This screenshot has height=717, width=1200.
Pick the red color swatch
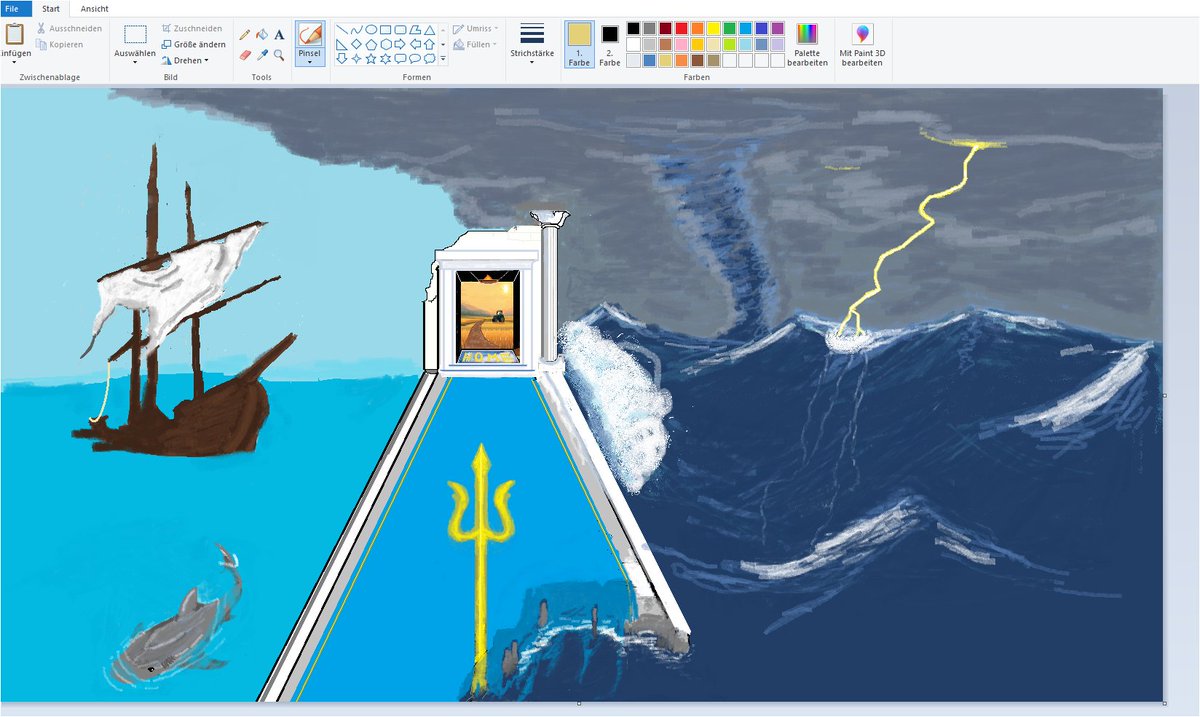coord(682,29)
